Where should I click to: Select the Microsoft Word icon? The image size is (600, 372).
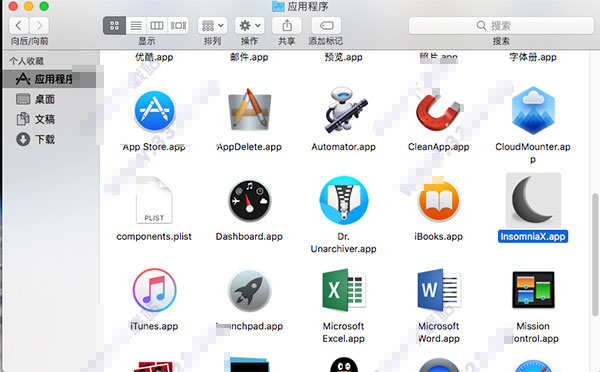(439, 290)
